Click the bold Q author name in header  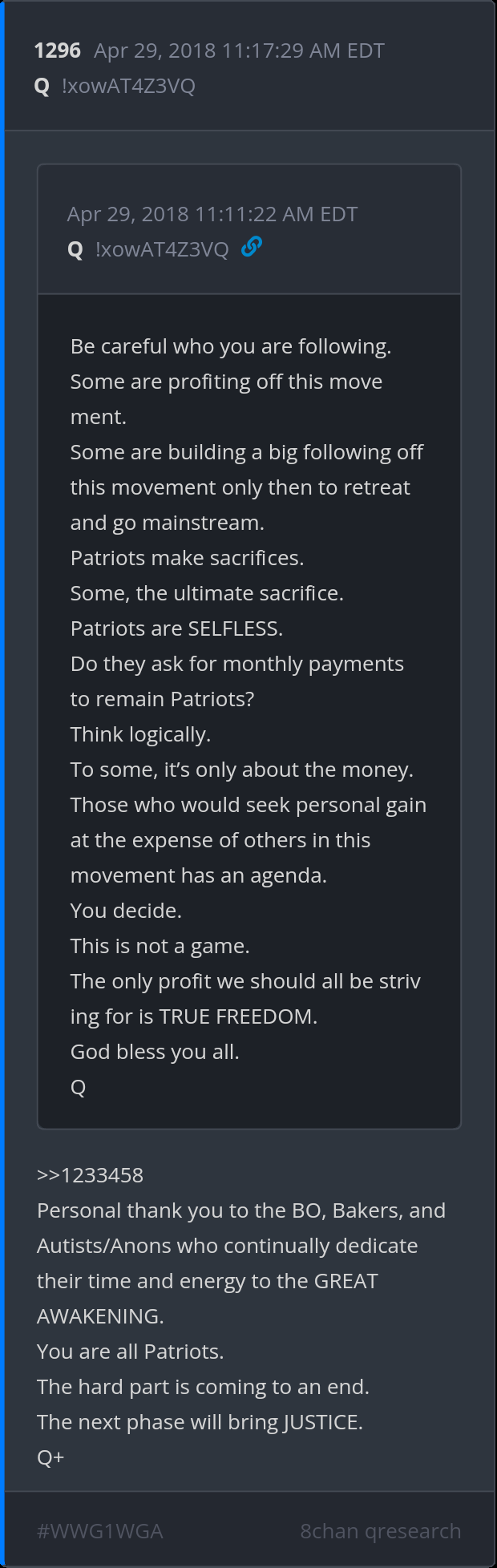[x=42, y=87]
